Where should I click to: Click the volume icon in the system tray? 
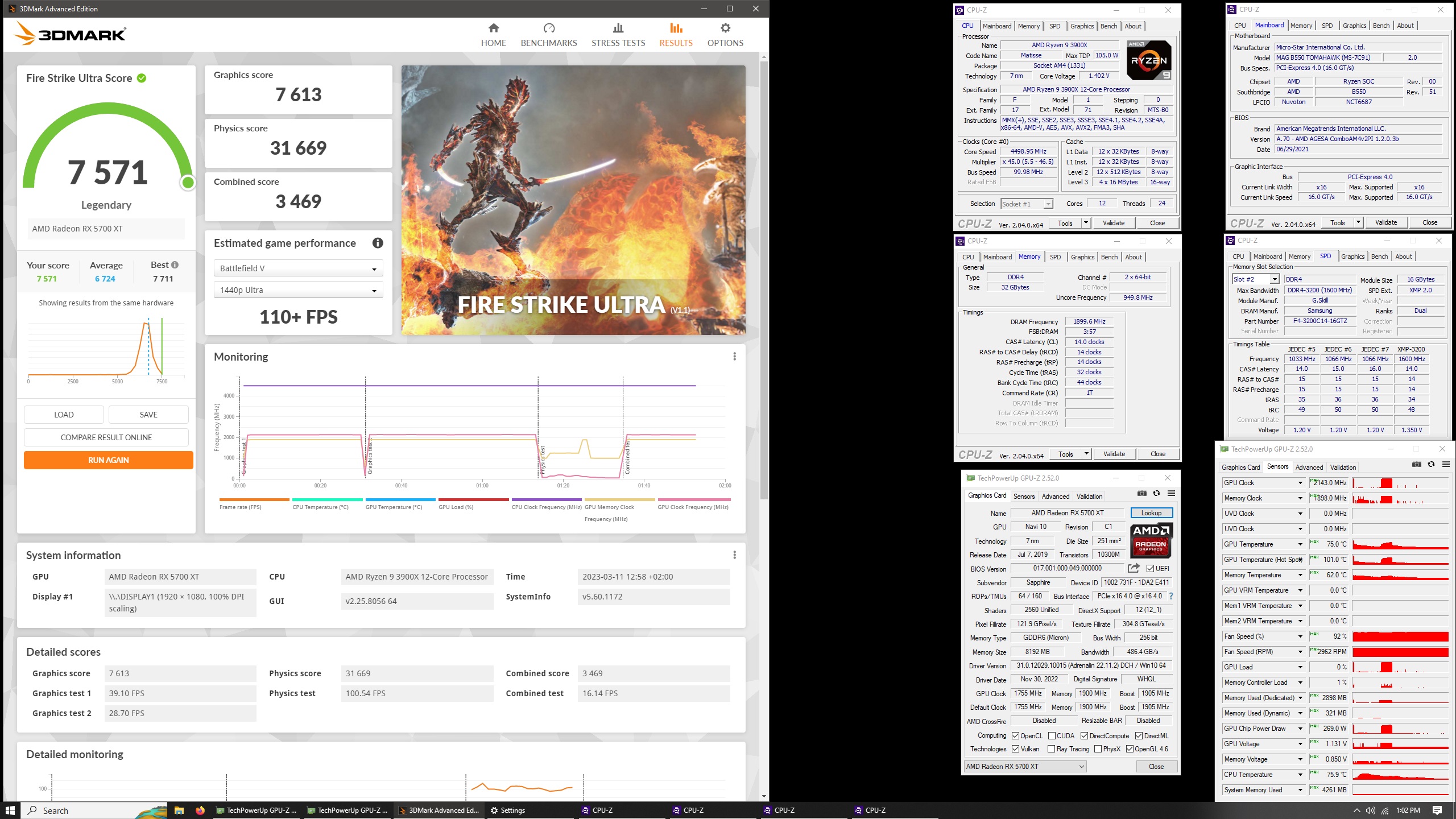[x=1370, y=810]
